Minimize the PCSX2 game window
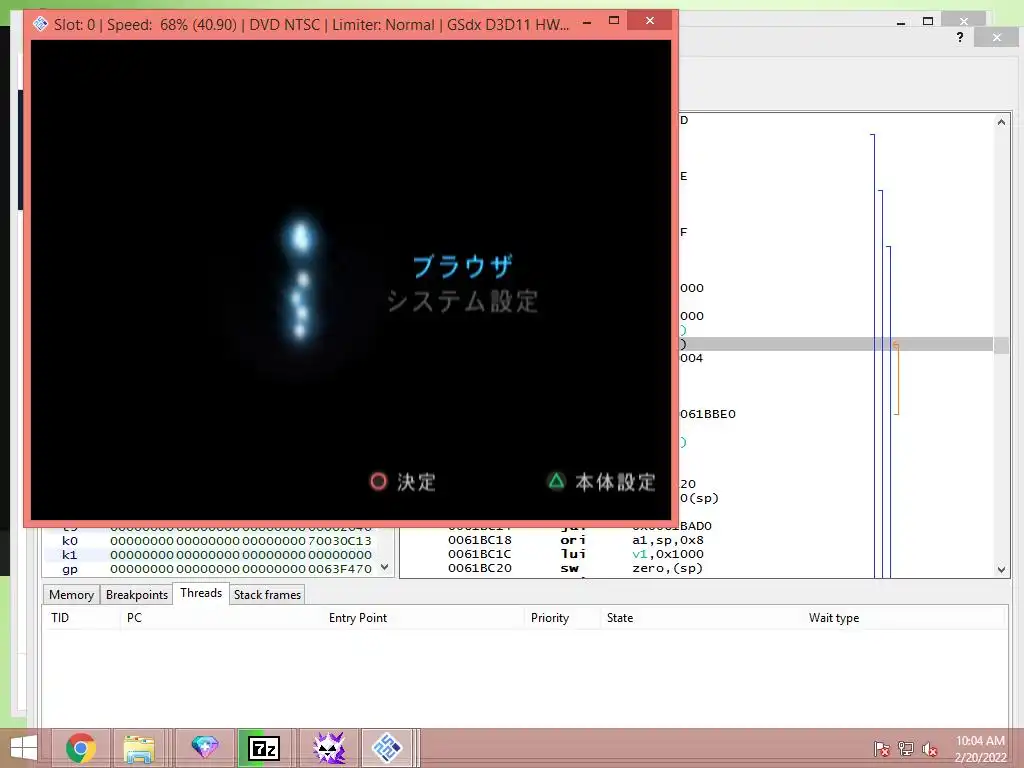 (x=587, y=22)
